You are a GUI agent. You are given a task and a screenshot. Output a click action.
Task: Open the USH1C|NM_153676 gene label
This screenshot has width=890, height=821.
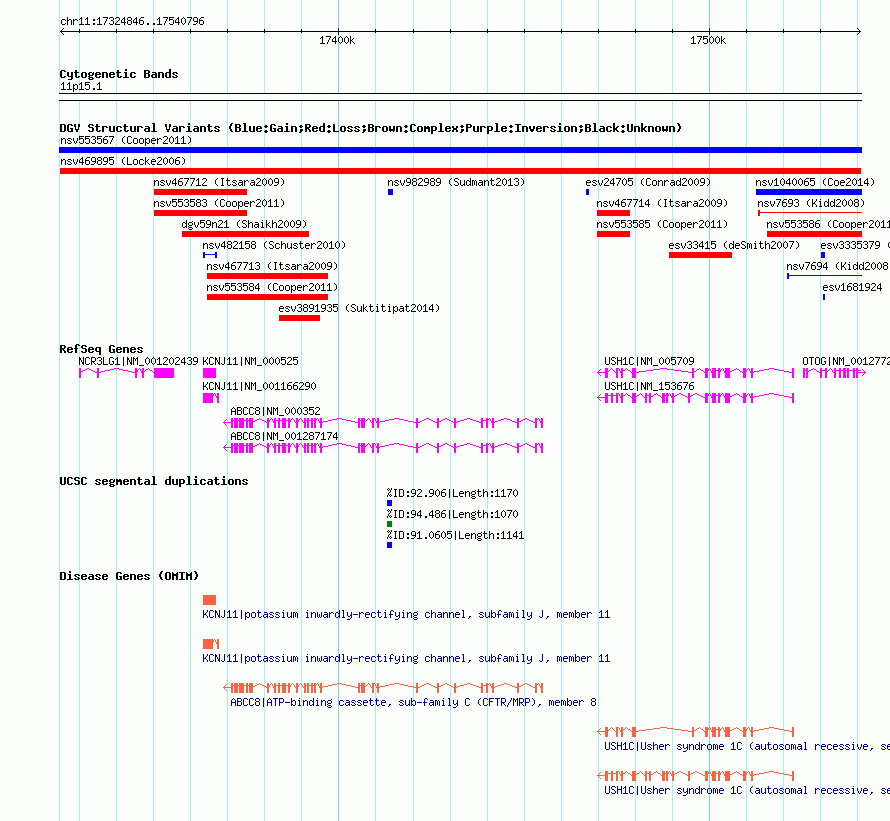tap(649, 386)
